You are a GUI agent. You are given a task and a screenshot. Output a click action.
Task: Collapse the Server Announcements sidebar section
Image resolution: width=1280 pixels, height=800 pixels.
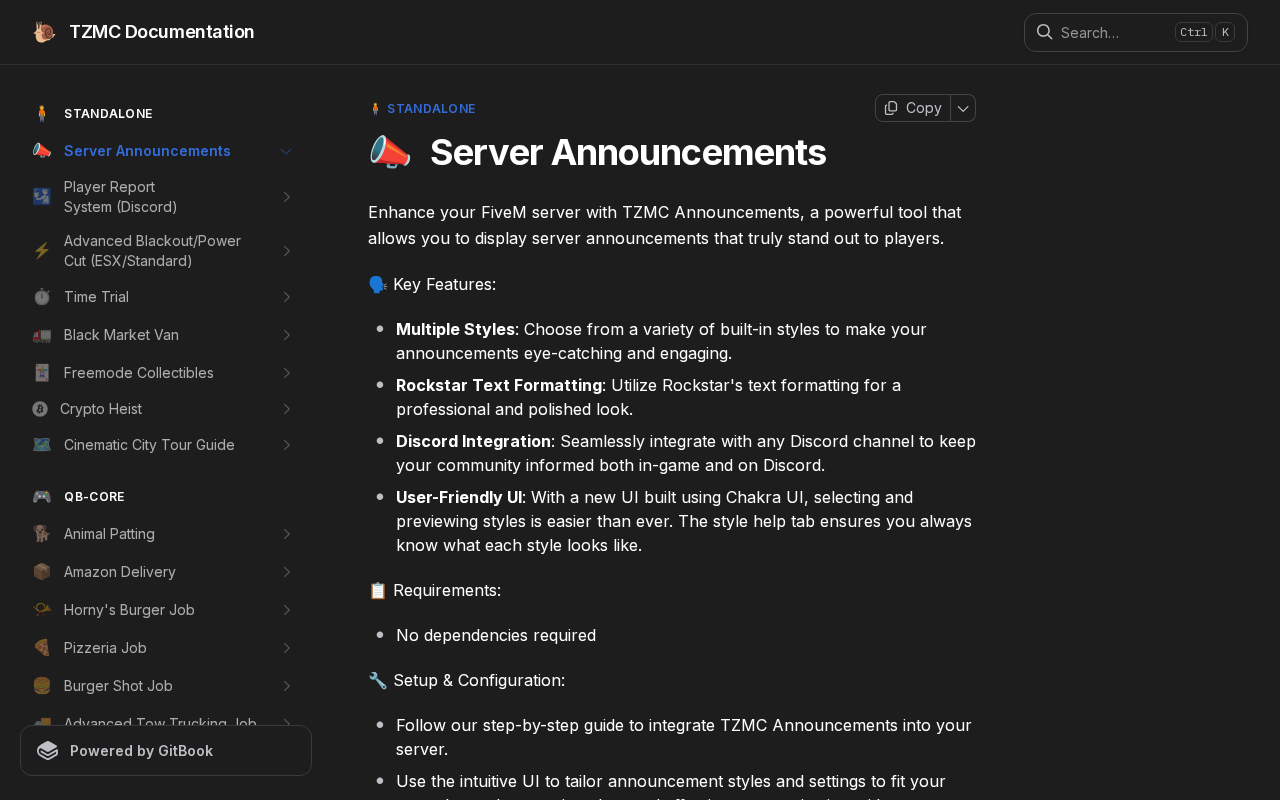[286, 151]
